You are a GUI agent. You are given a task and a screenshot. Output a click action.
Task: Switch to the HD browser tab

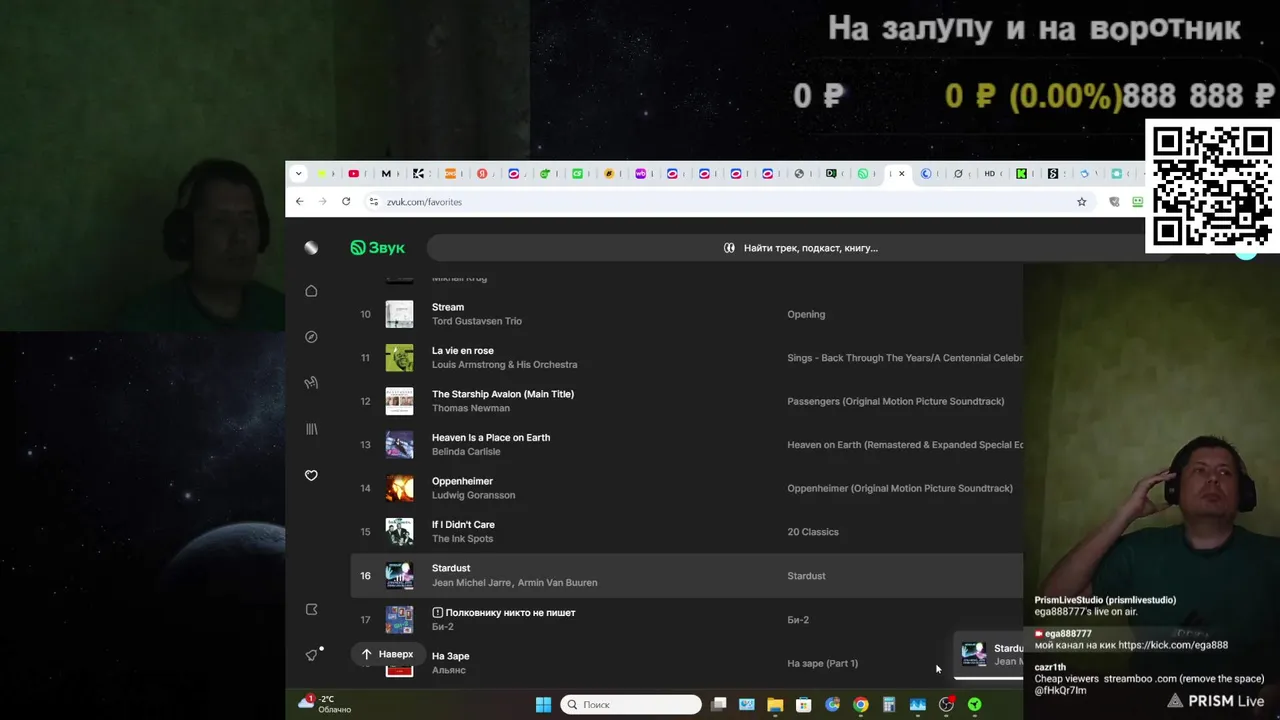coord(990,174)
